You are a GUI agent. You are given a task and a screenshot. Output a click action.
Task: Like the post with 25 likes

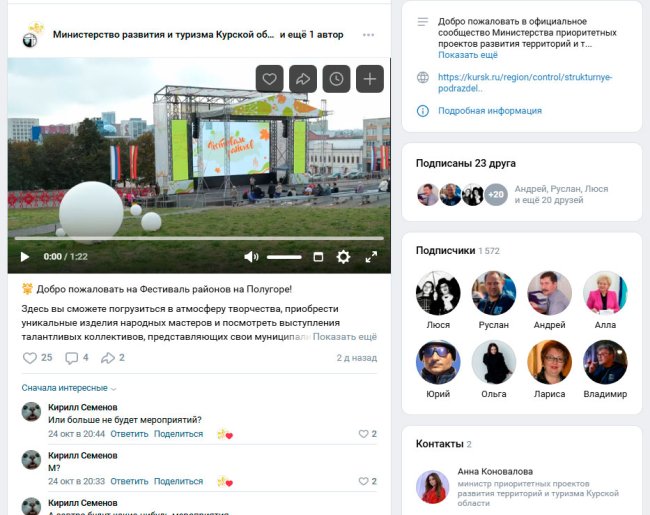pos(37,357)
